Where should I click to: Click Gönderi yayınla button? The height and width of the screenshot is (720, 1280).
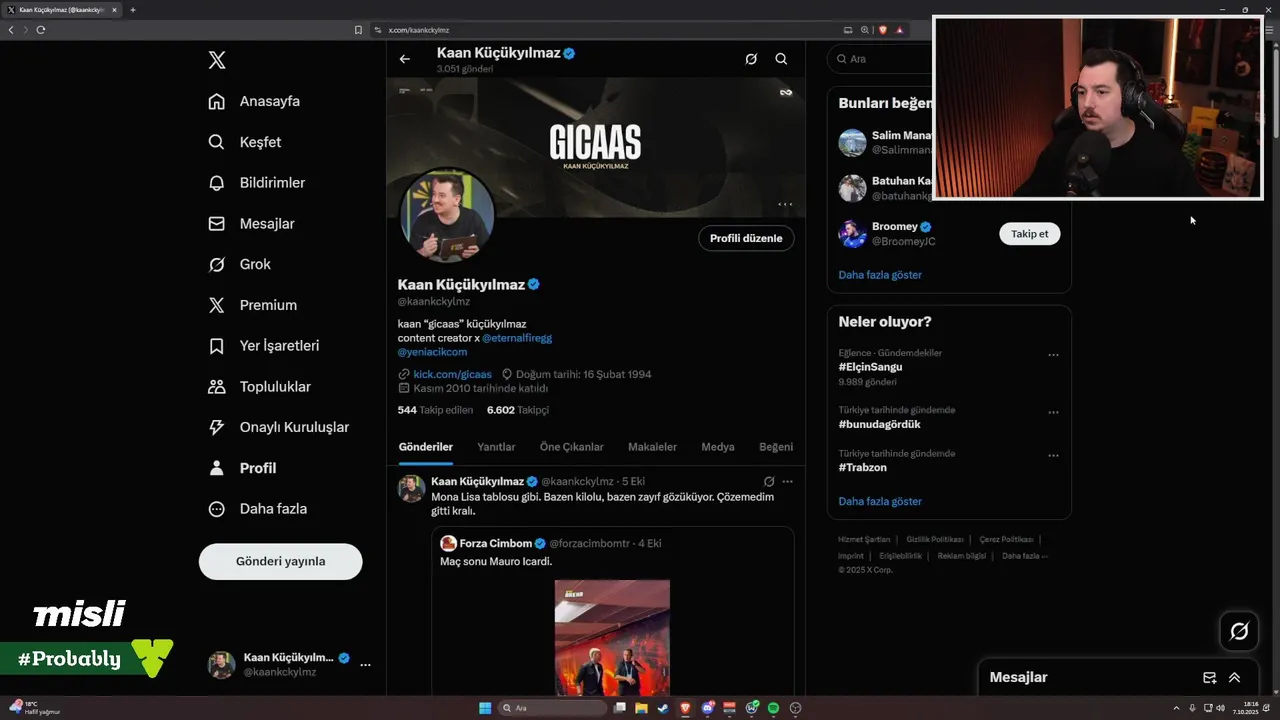click(280, 561)
